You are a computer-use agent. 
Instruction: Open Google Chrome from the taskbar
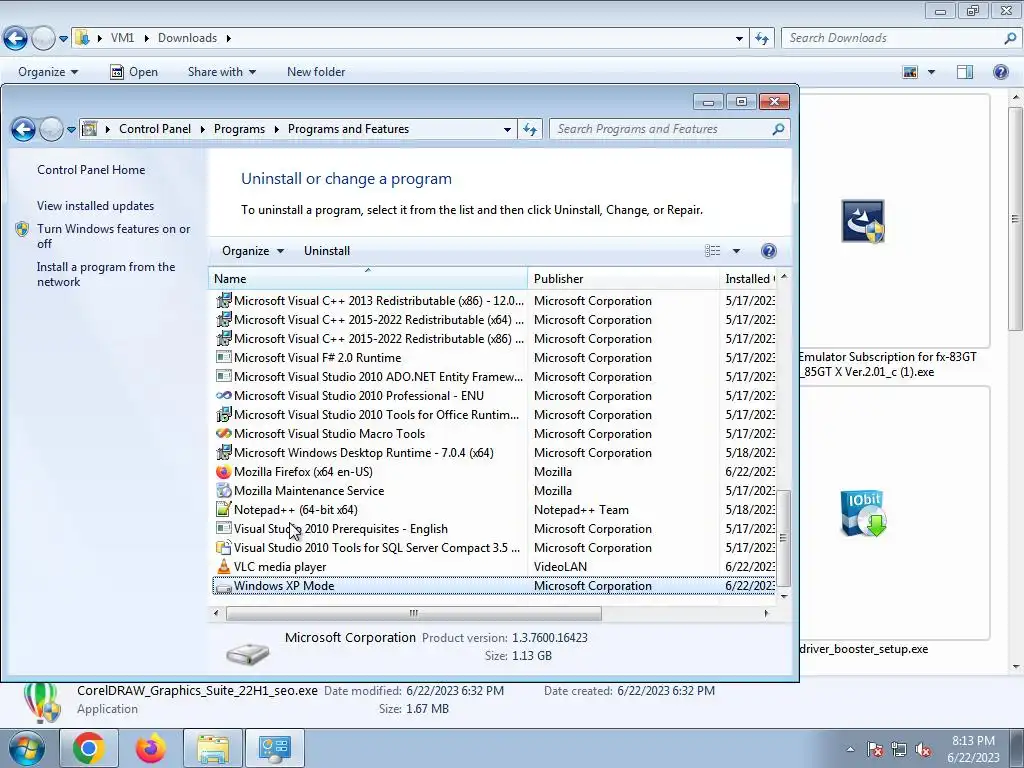[89, 748]
